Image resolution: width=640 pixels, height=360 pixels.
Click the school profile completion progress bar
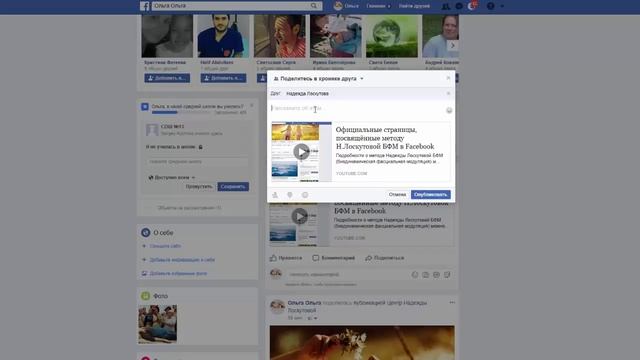(x=182, y=112)
